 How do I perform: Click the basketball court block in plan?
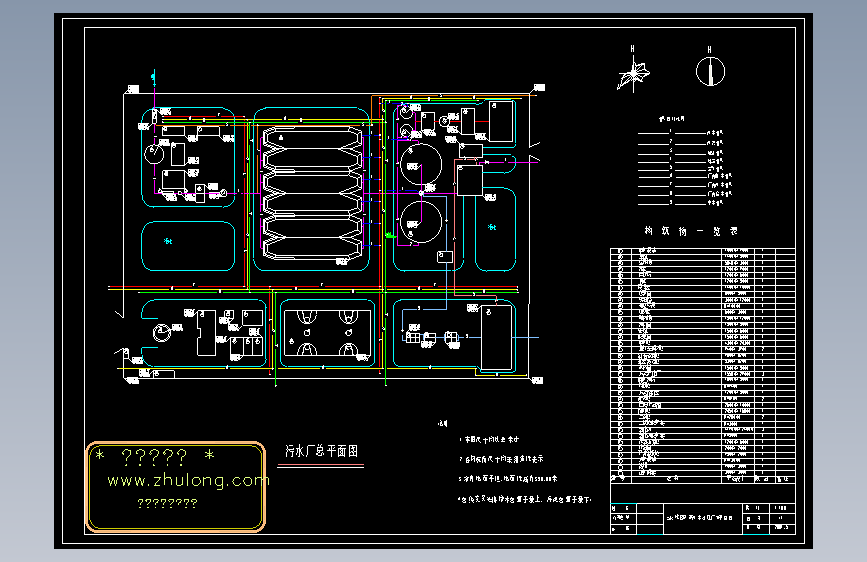pos(328,333)
